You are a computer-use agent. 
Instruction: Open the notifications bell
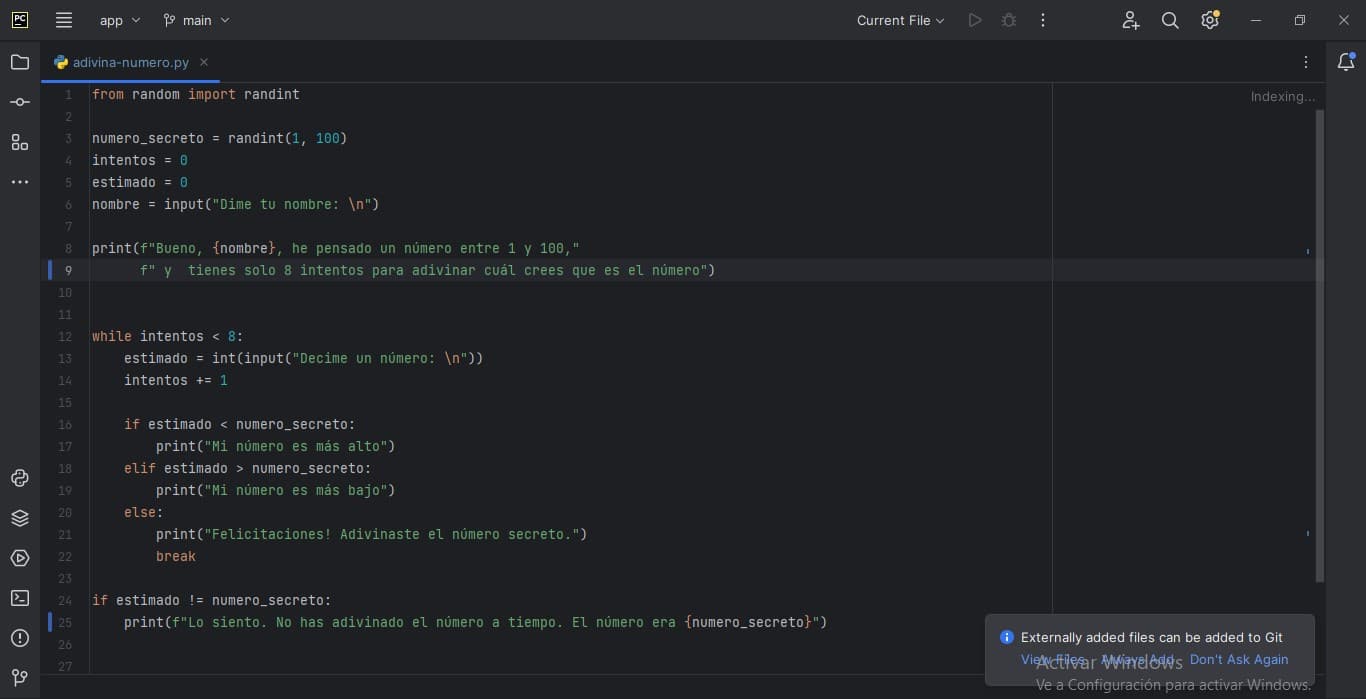(x=1346, y=62)
